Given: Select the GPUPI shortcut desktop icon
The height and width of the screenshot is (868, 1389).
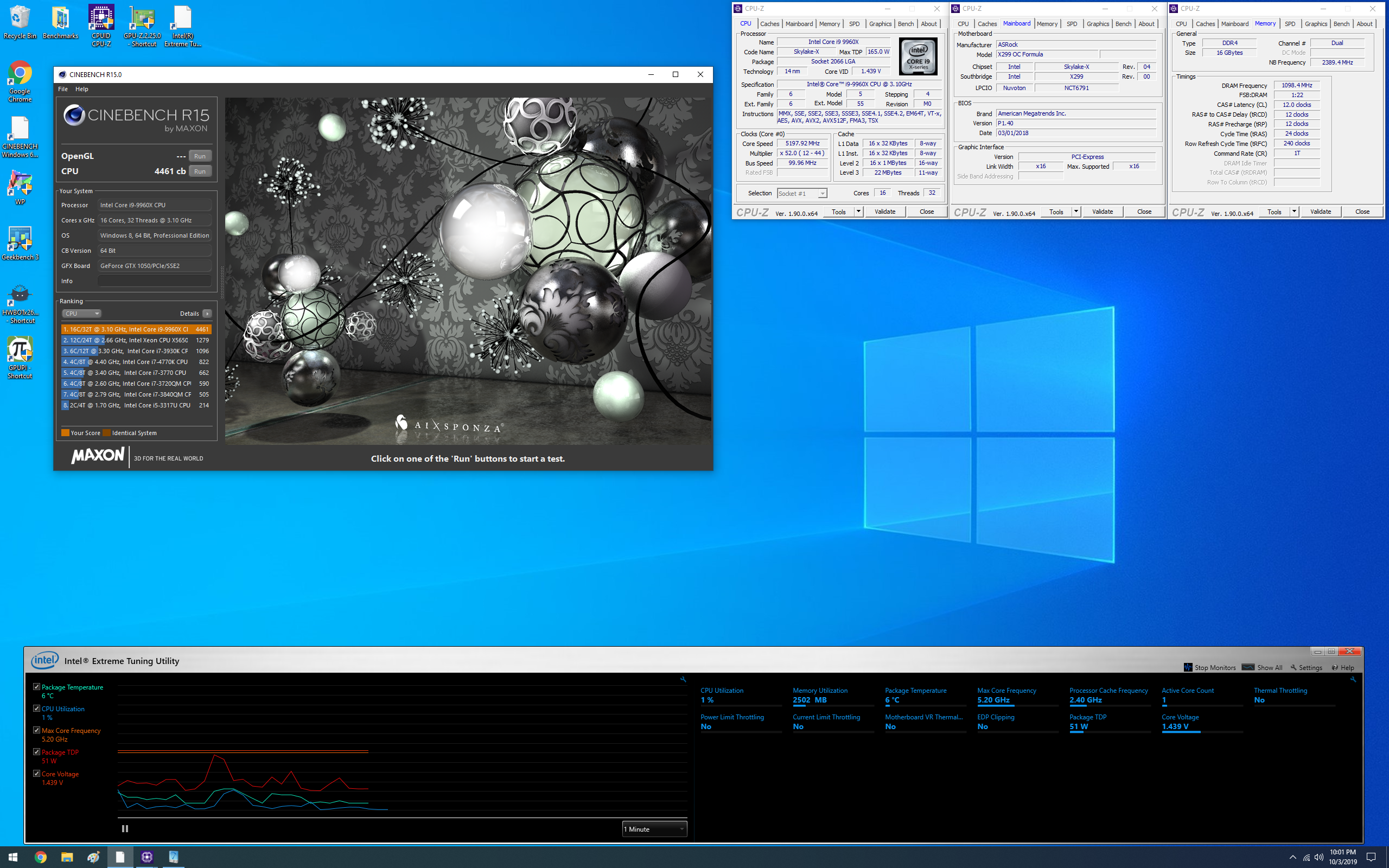Looking at the screenshot, I should pyautogui.click(x=20, y=358).
